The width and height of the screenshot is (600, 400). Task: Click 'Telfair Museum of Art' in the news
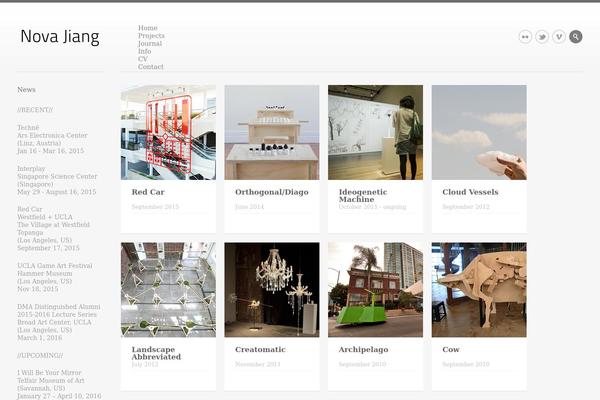pyautogui.click(x=51, y=380)
